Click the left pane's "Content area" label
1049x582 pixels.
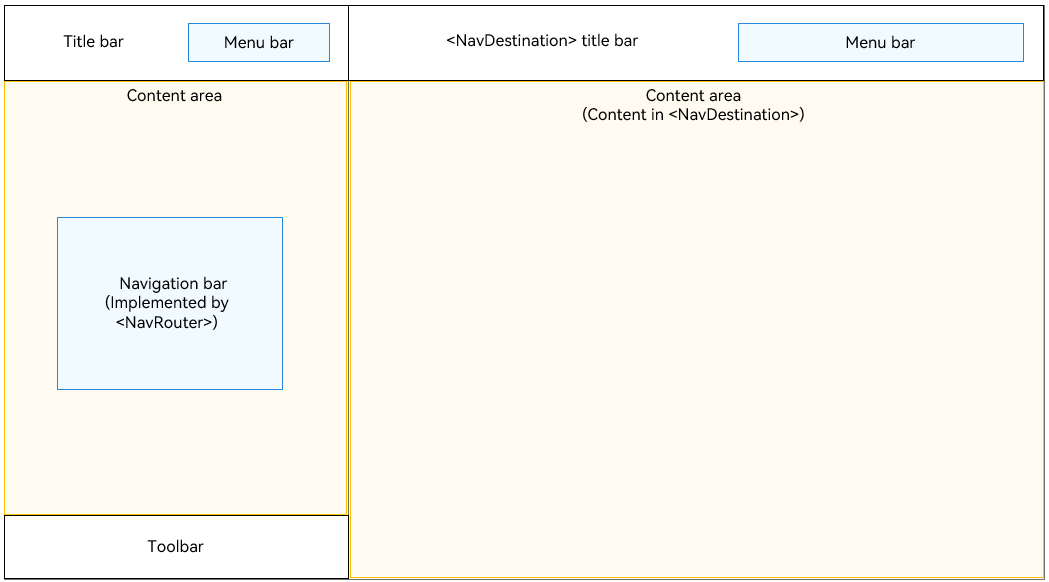coord(174,96)
